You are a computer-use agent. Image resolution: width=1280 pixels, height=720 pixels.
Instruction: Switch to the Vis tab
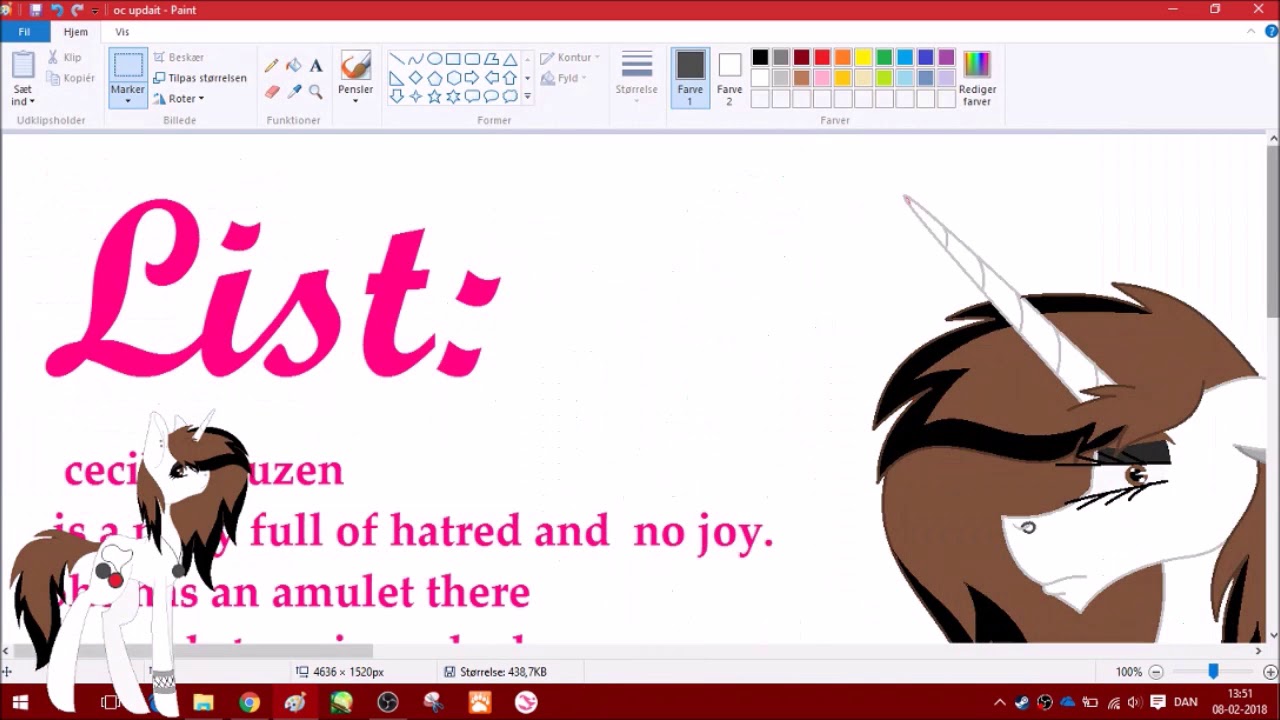122,32
